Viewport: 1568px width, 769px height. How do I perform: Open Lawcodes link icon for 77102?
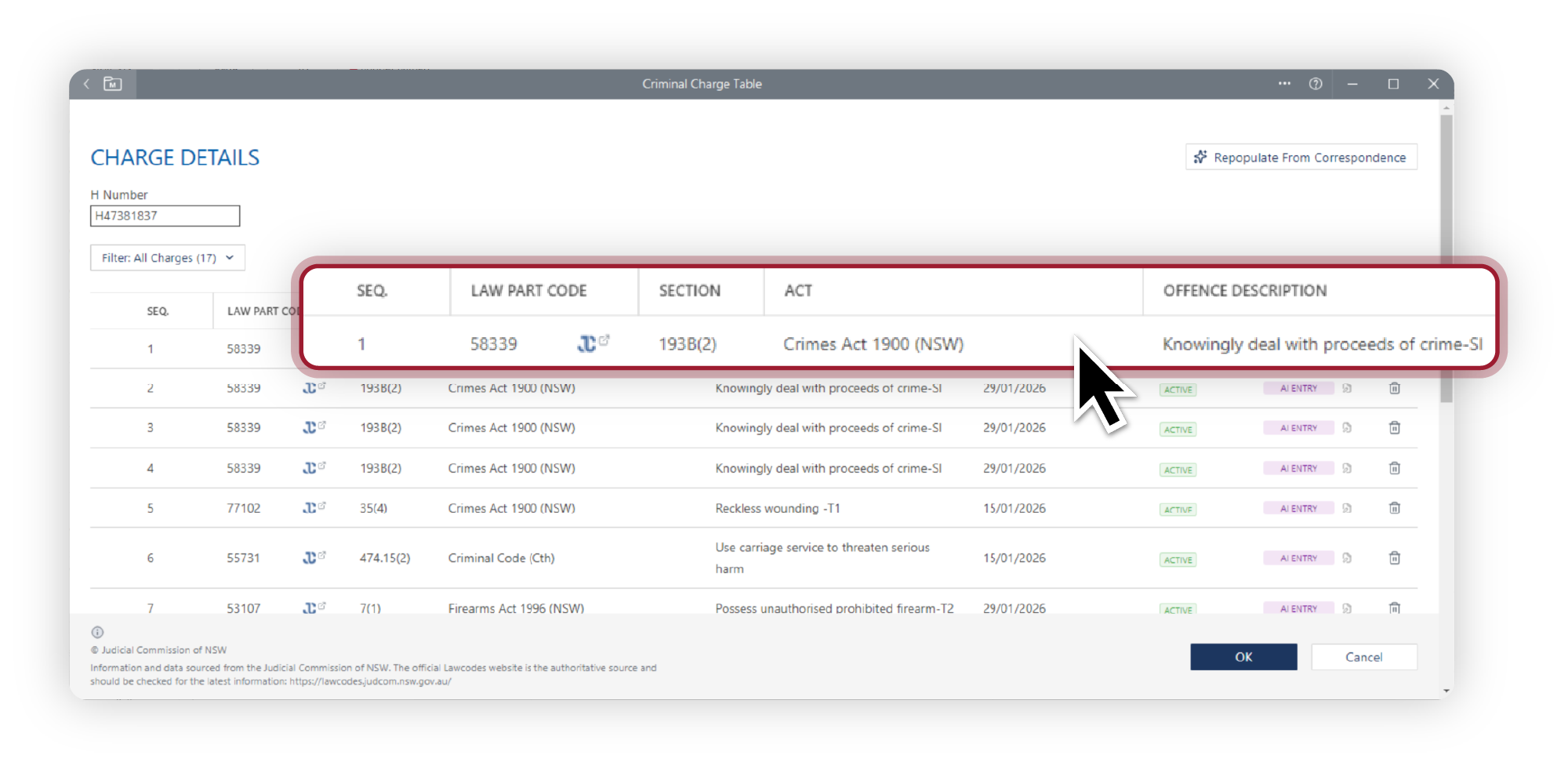pos(314,508)
